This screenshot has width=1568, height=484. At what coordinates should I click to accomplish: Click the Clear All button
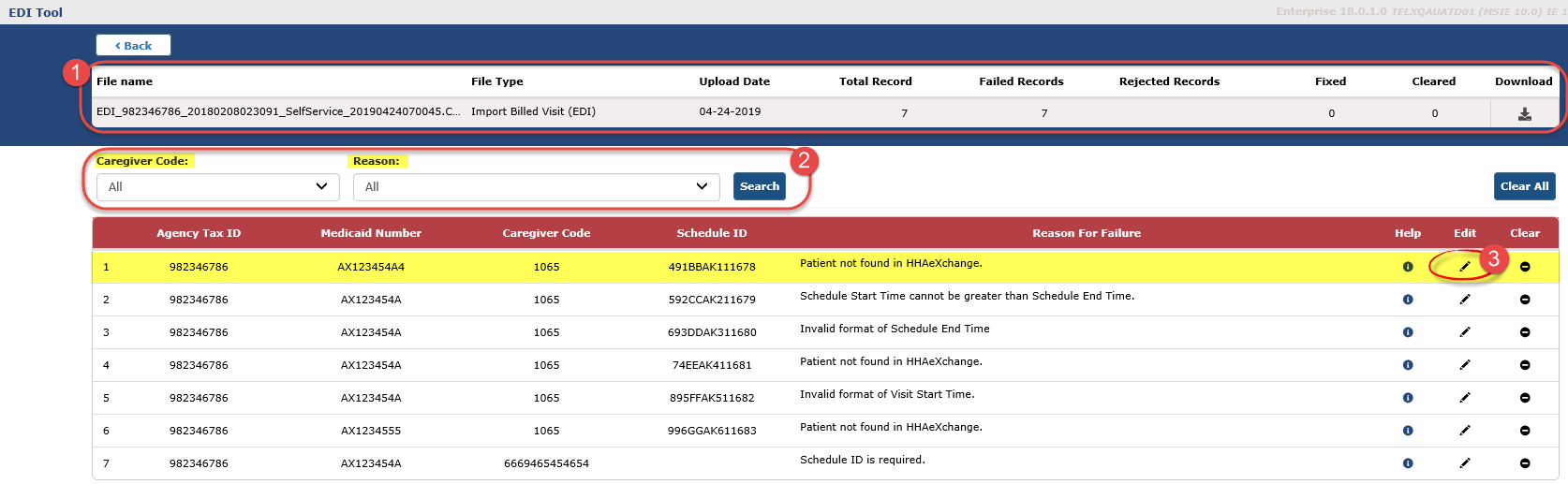[1523, 186]
